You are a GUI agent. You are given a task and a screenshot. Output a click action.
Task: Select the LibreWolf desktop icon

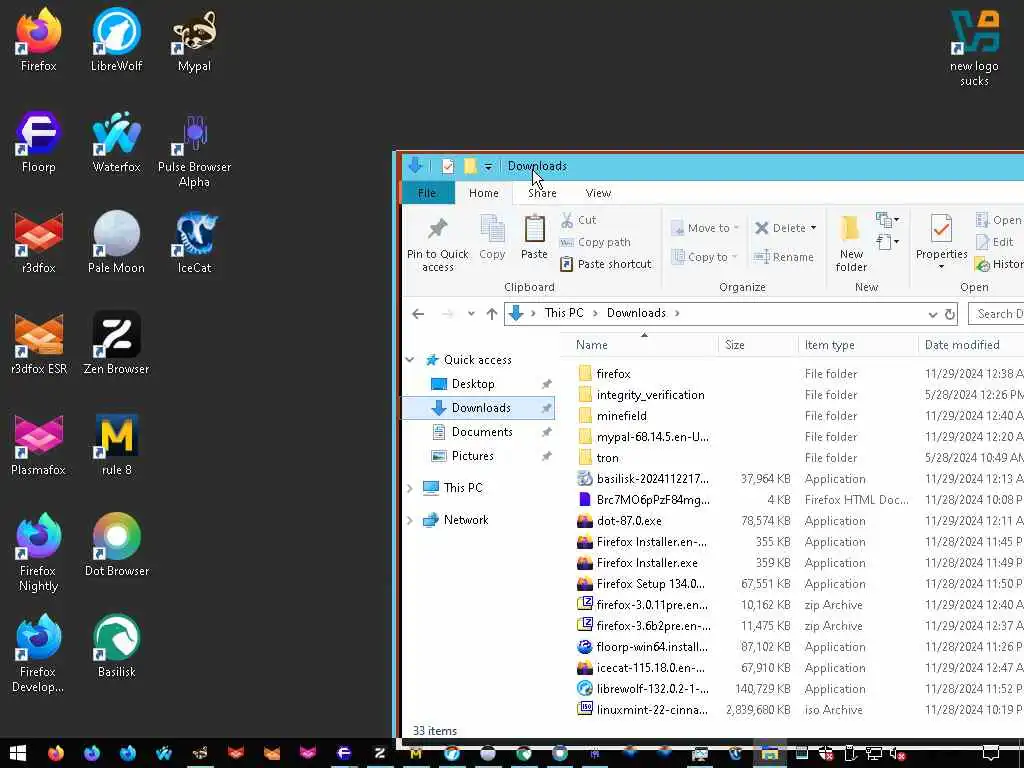[116, 39]
